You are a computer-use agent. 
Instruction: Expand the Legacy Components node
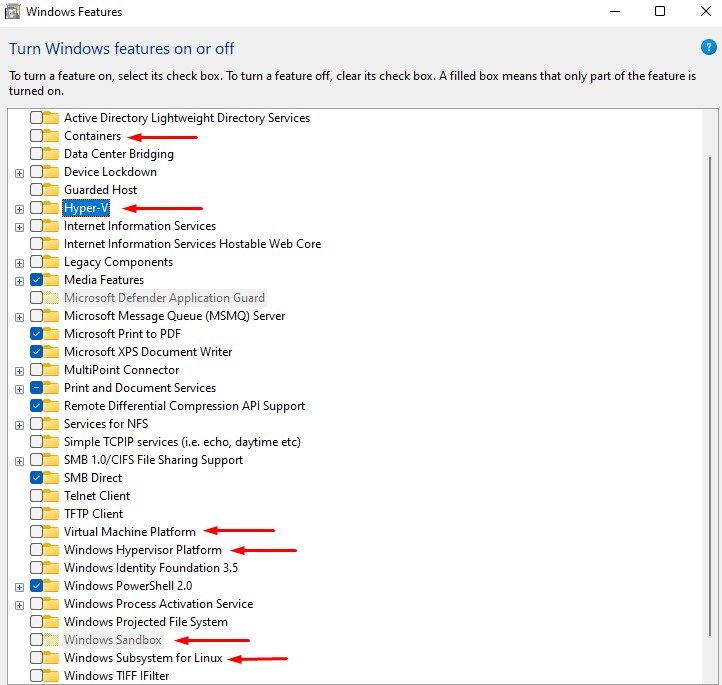pos(19,263)
